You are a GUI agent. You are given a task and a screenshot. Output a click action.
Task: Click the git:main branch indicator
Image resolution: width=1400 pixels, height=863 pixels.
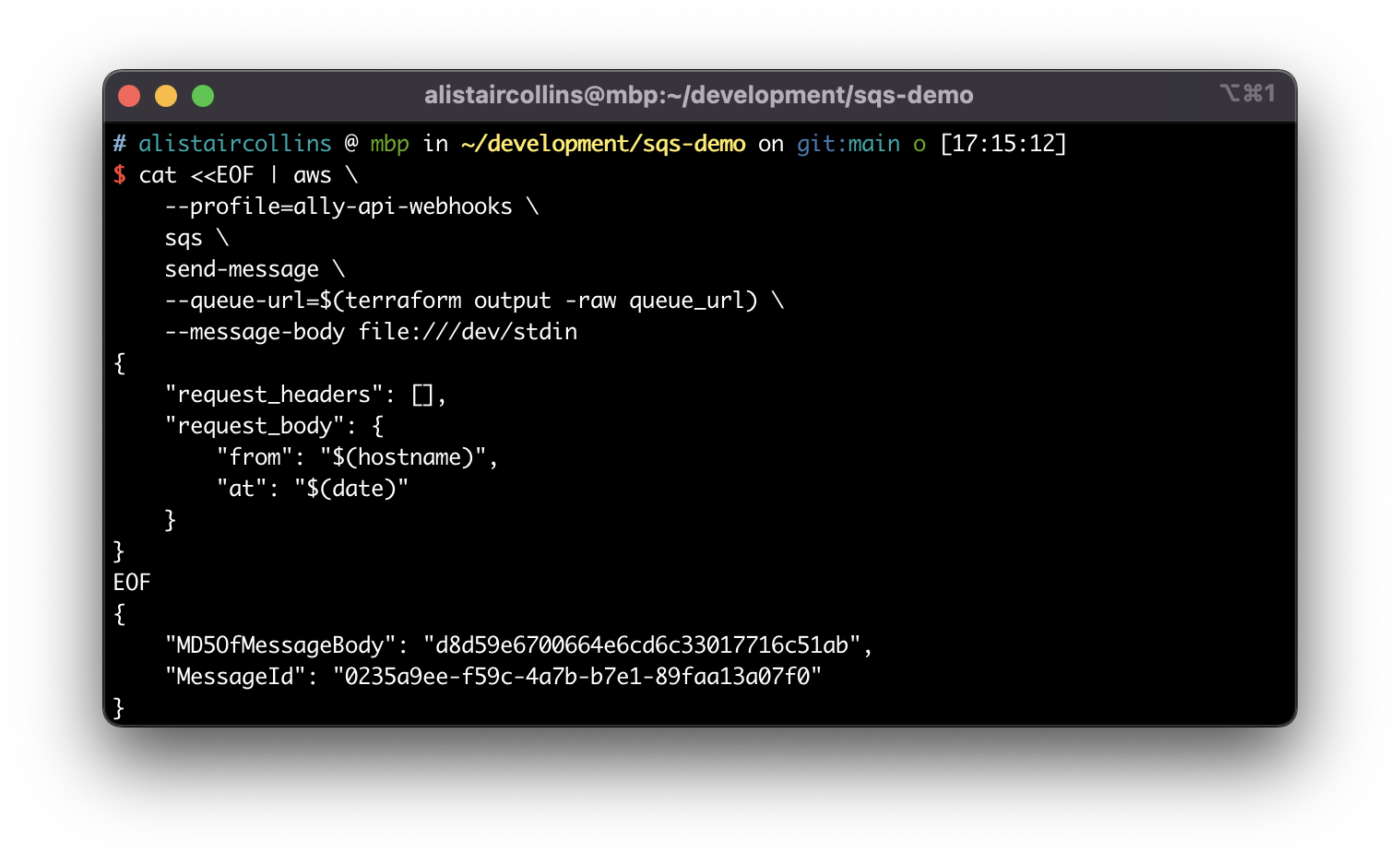click(x=848, y=144)
